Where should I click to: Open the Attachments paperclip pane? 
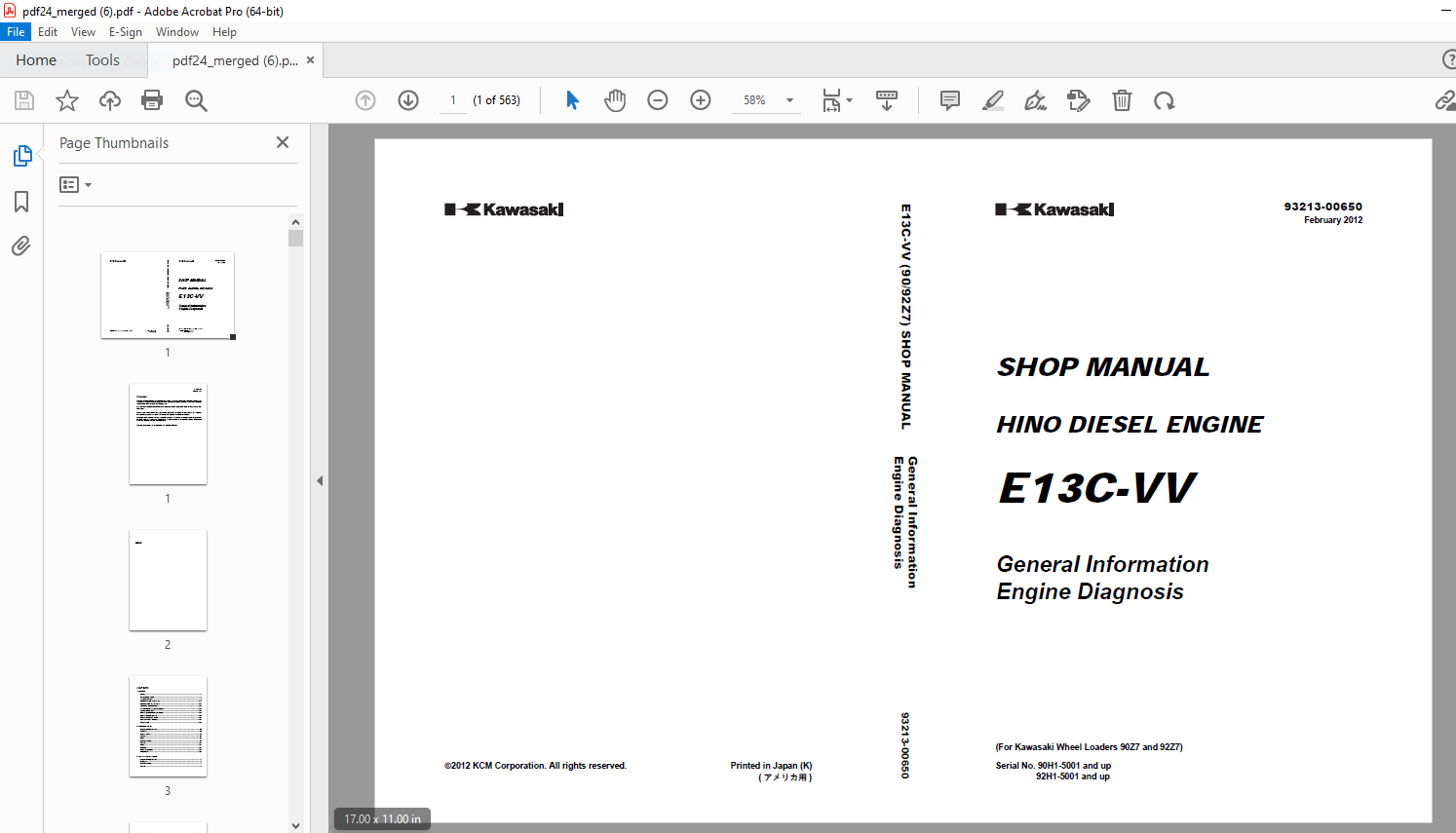click(21, 246)
